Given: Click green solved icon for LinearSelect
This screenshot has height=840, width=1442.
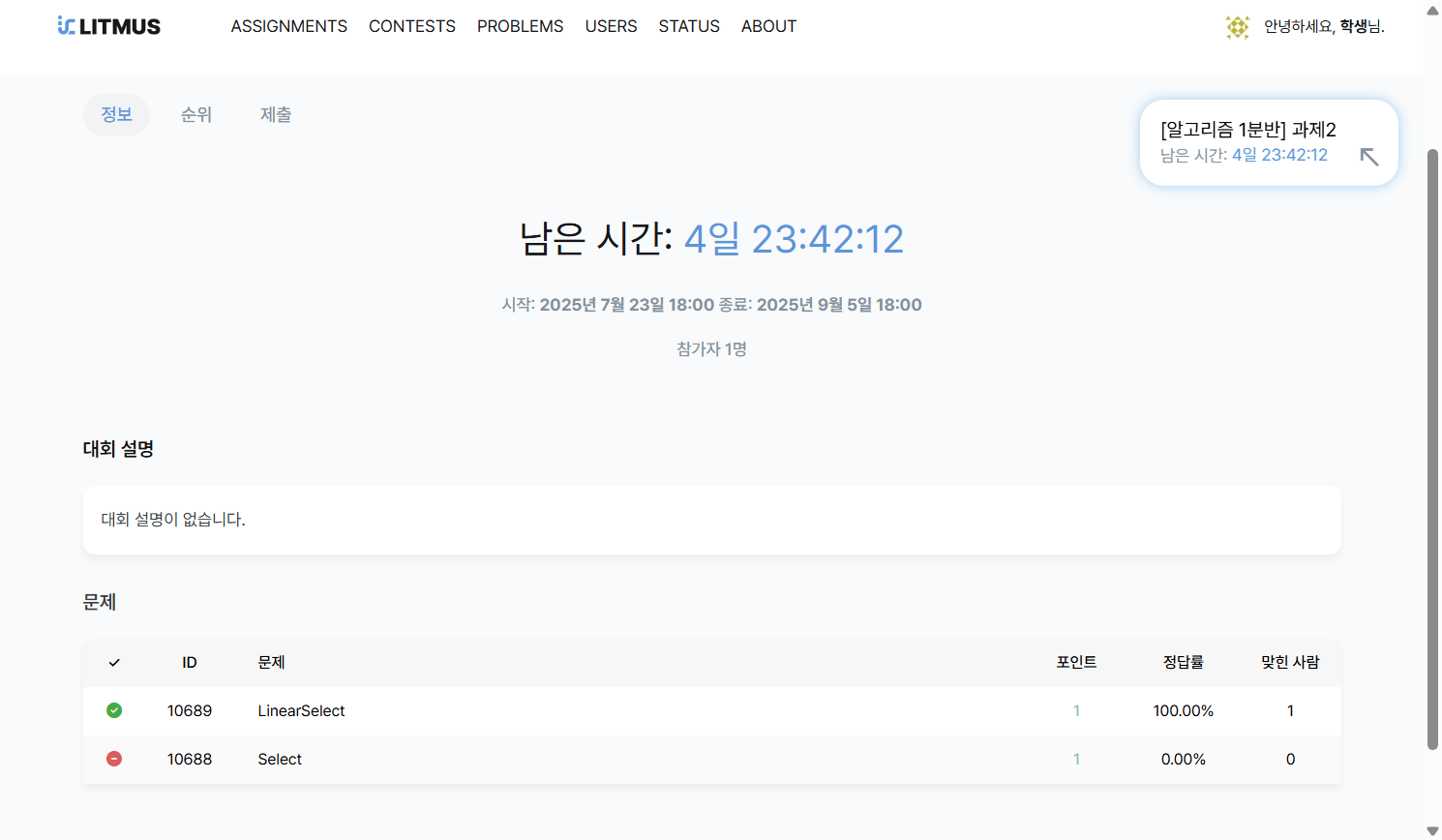Looking at the screenshot, I should [114, 710].
